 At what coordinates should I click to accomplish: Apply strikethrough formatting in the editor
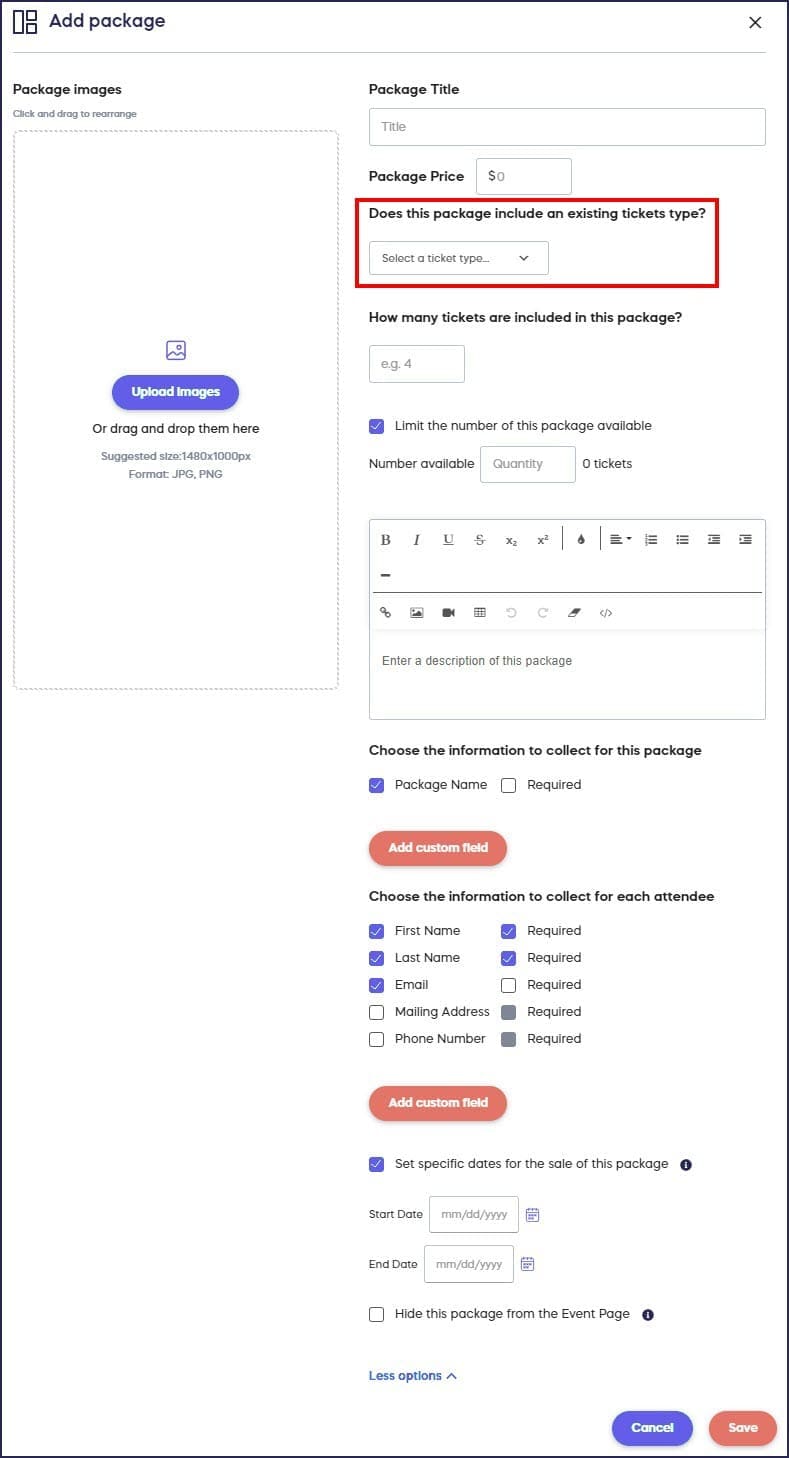pos(480,540)
